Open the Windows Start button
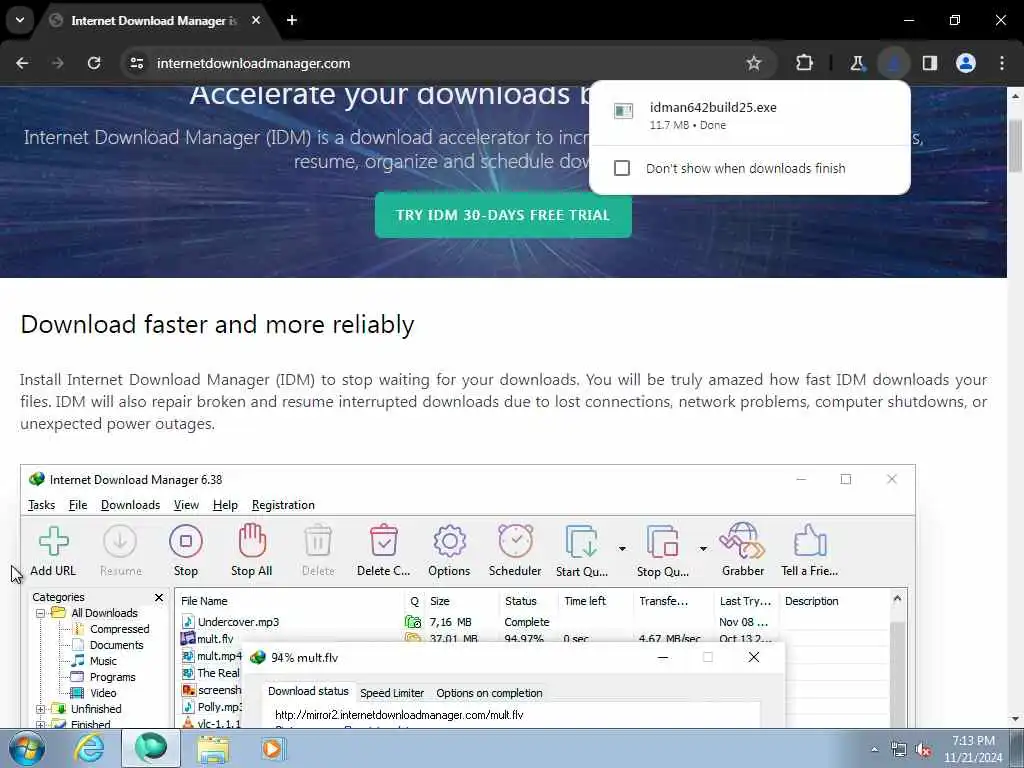1024x768 pixels. tap(27, 748)
